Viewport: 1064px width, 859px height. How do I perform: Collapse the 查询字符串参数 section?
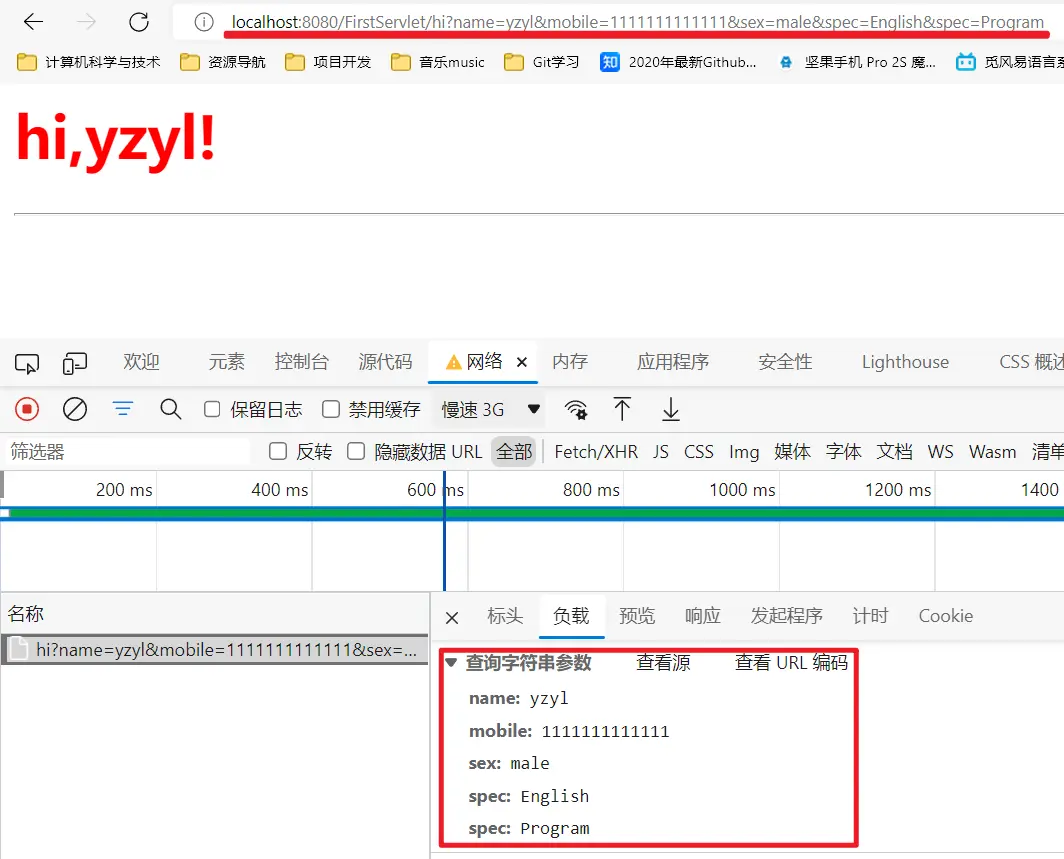452,663
